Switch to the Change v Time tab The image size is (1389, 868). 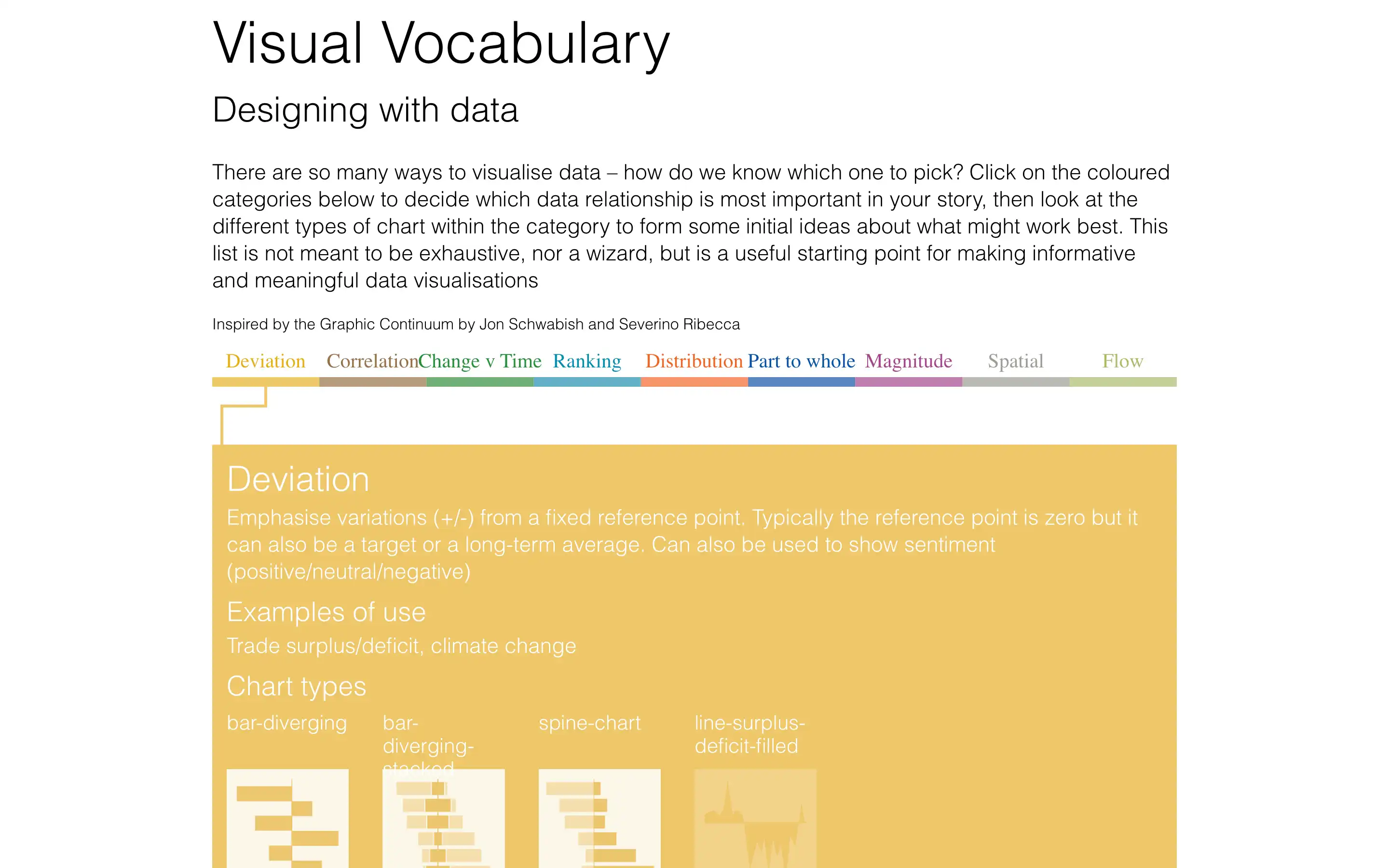[x=480, y=361]
